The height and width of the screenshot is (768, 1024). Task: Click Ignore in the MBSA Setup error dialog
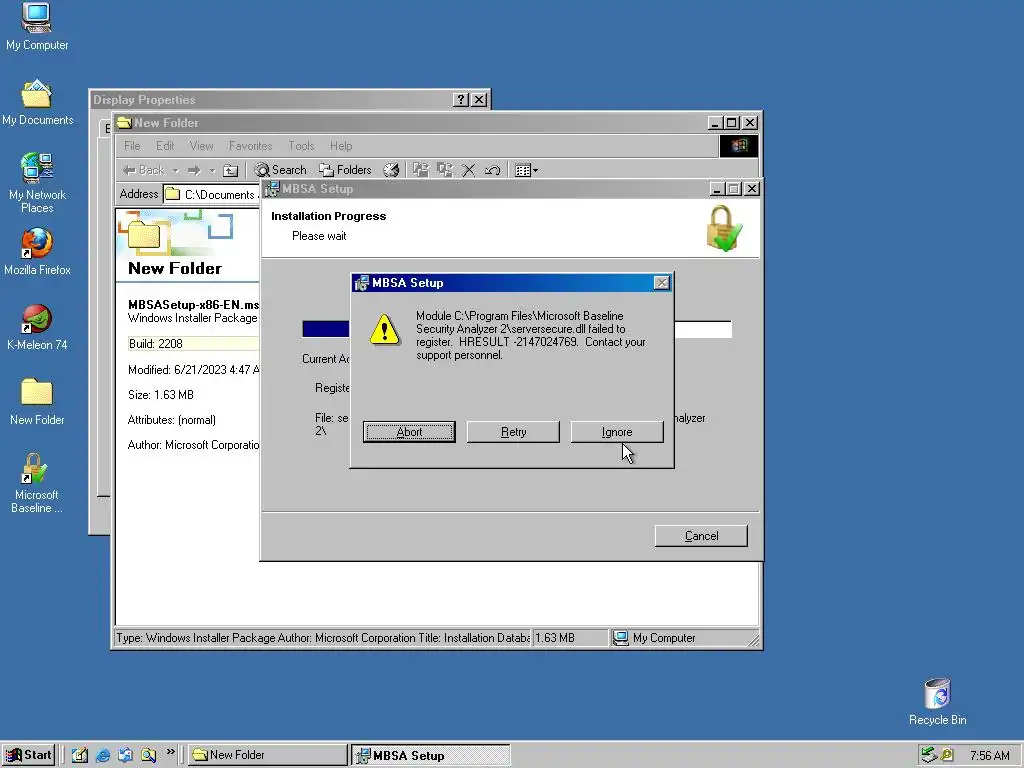pos(616,432)
